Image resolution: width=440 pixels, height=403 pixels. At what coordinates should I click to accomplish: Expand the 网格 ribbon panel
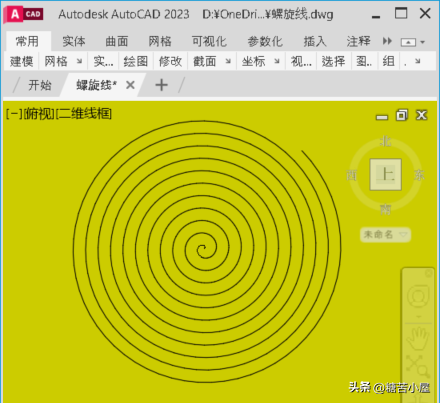(56, 61)
